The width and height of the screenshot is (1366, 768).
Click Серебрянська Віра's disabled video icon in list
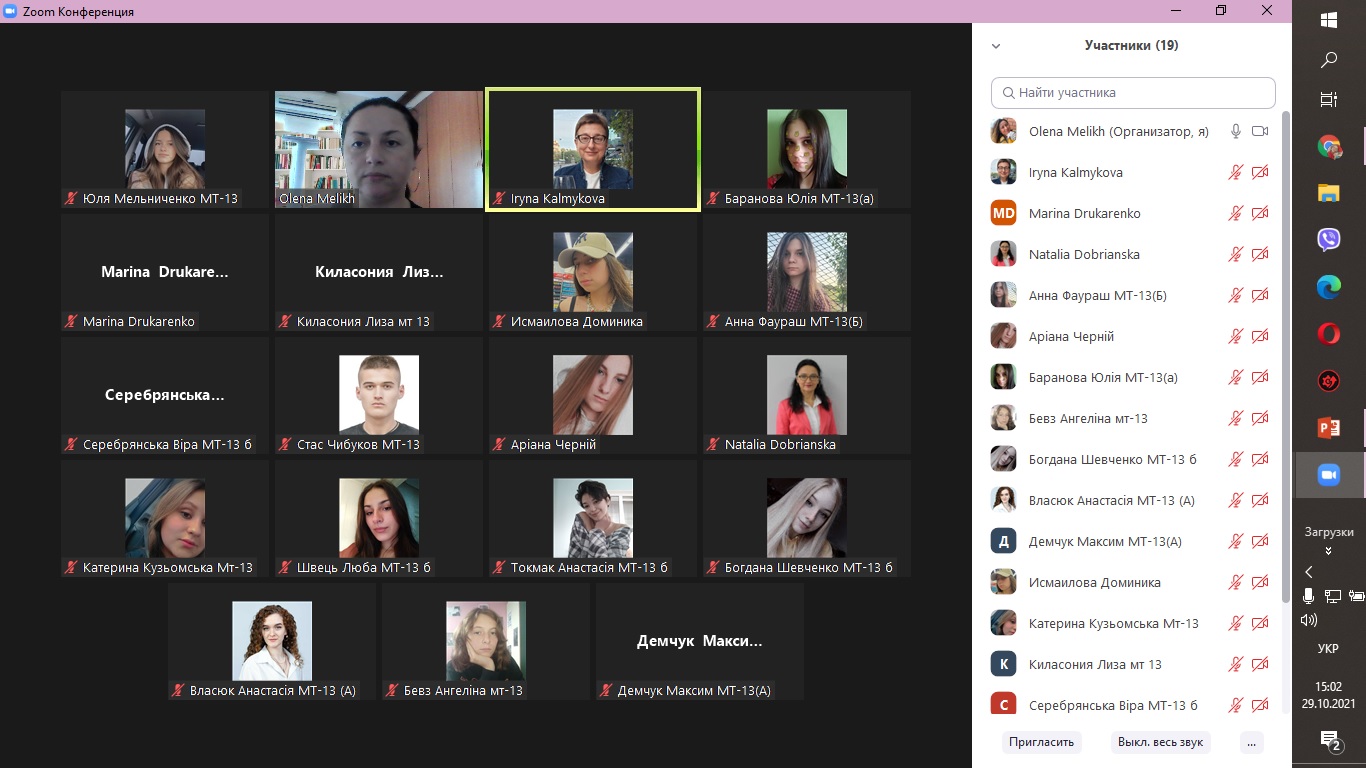pos(1260,705)
